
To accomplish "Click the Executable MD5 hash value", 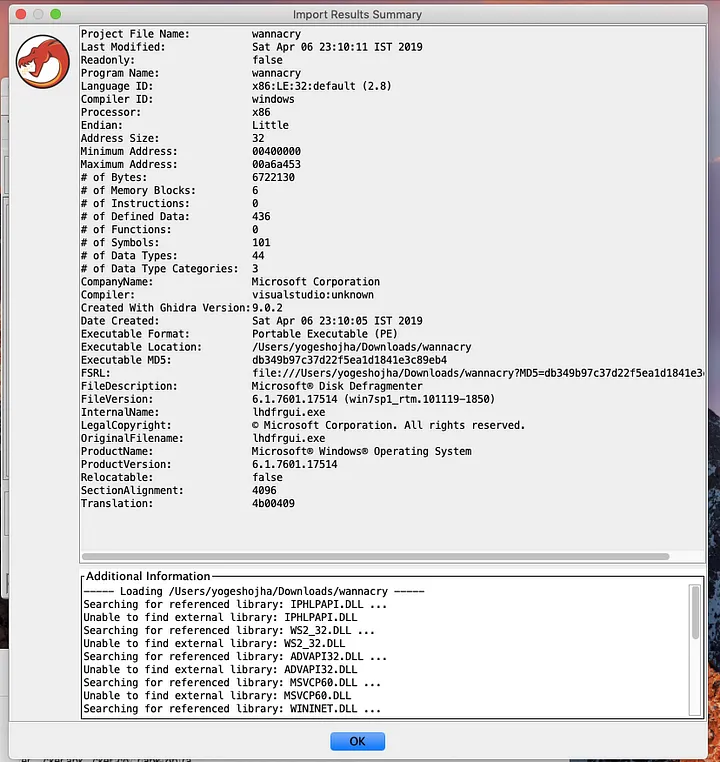I will tap(349, 360).
